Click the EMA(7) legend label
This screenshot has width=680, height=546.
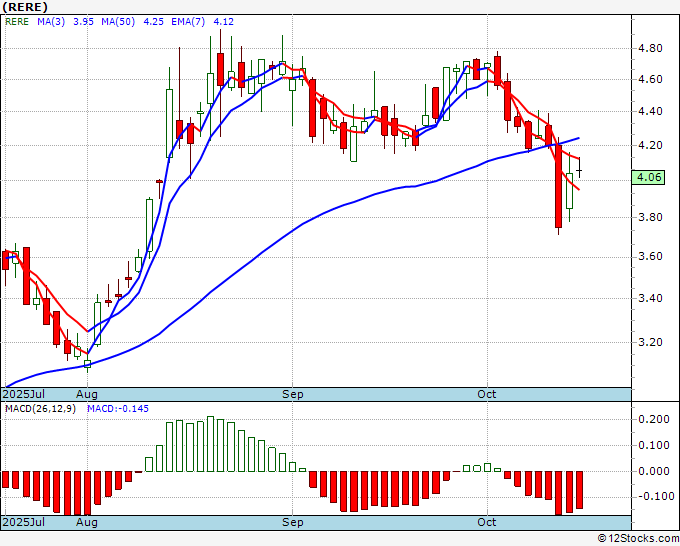click(188, 22)
